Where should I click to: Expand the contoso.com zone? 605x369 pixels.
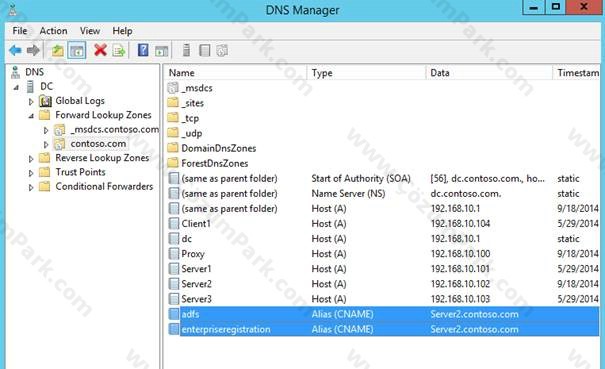(46, 145)
